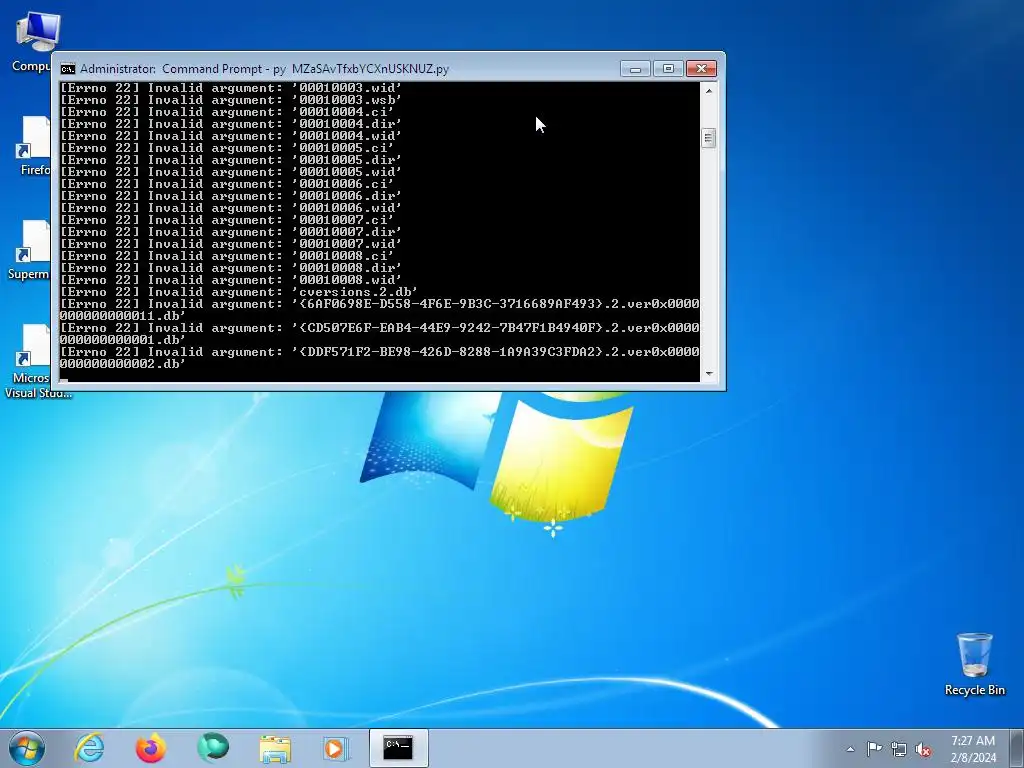Screen dimensions: 1024x768
Task: Click the muted volume speaker tray icon
Action: [x=923, y=749]
